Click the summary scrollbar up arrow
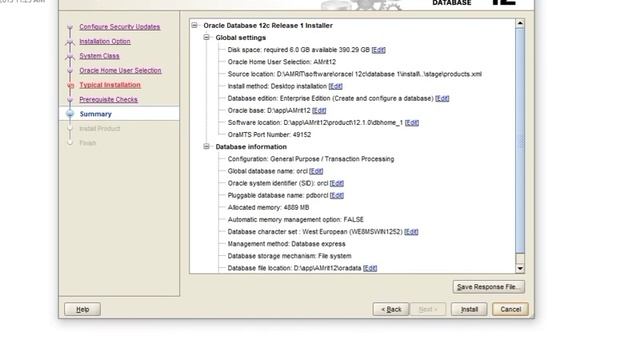Viewport: 640px width, 360px height. click(520, 23)
